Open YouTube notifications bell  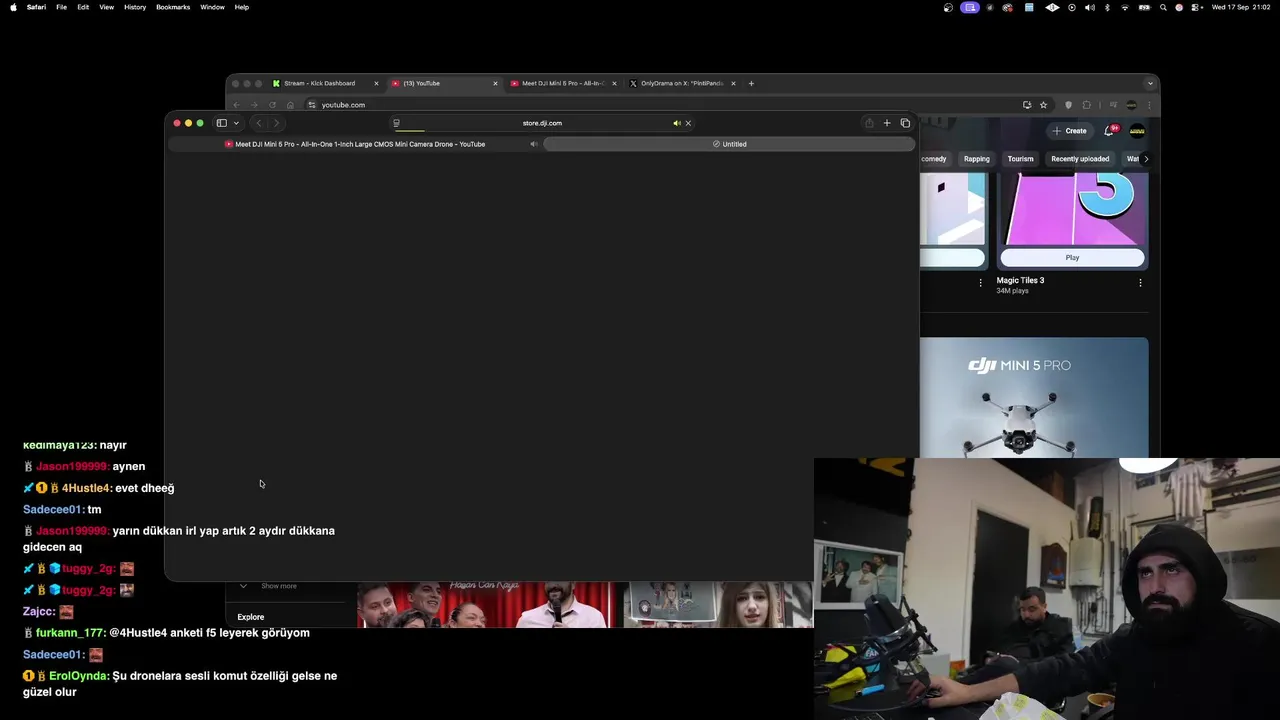(x=1109, y=131)
